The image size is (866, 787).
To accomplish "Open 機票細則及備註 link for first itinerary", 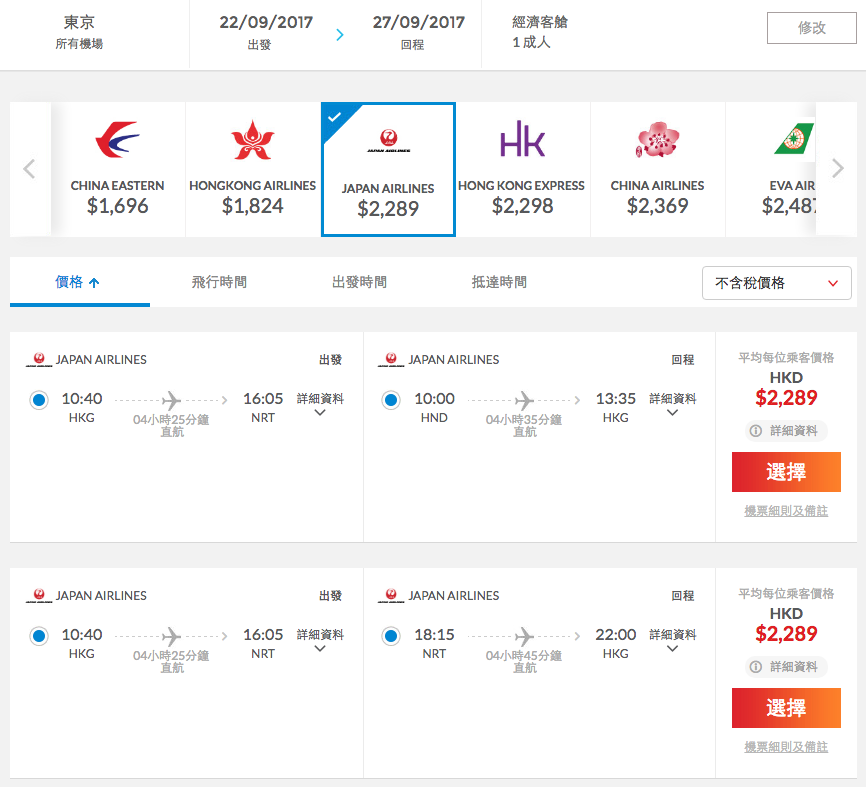I will [x=786, y=511].
